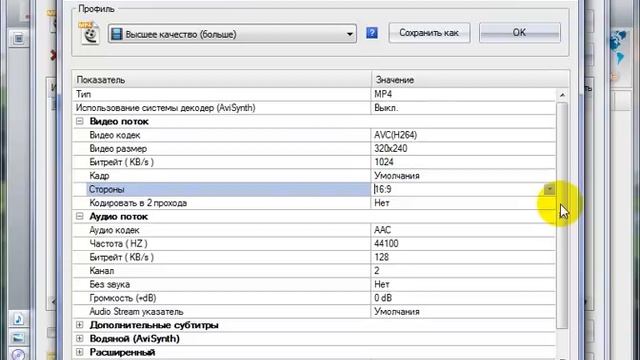Click the 44100 frequency value

click(x=386, y=244)
